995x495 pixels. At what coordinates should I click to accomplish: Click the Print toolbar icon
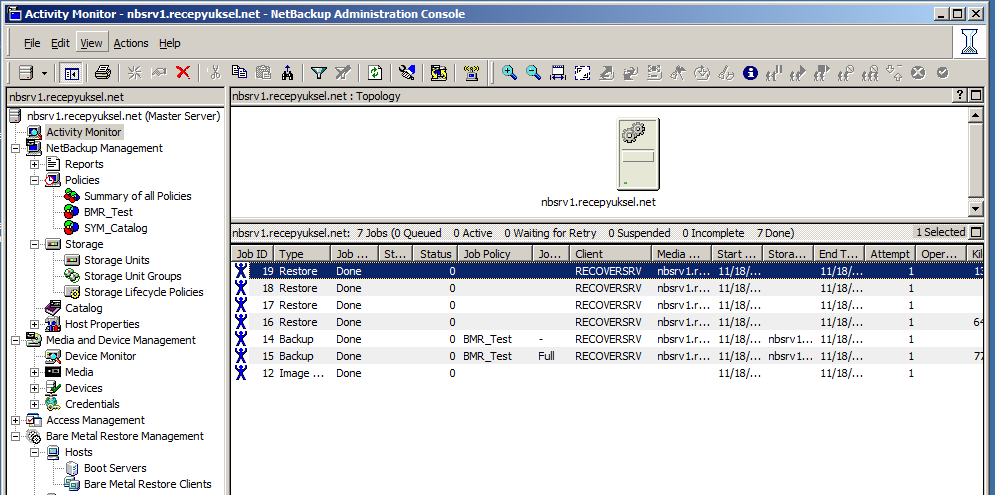pos(103,73)
